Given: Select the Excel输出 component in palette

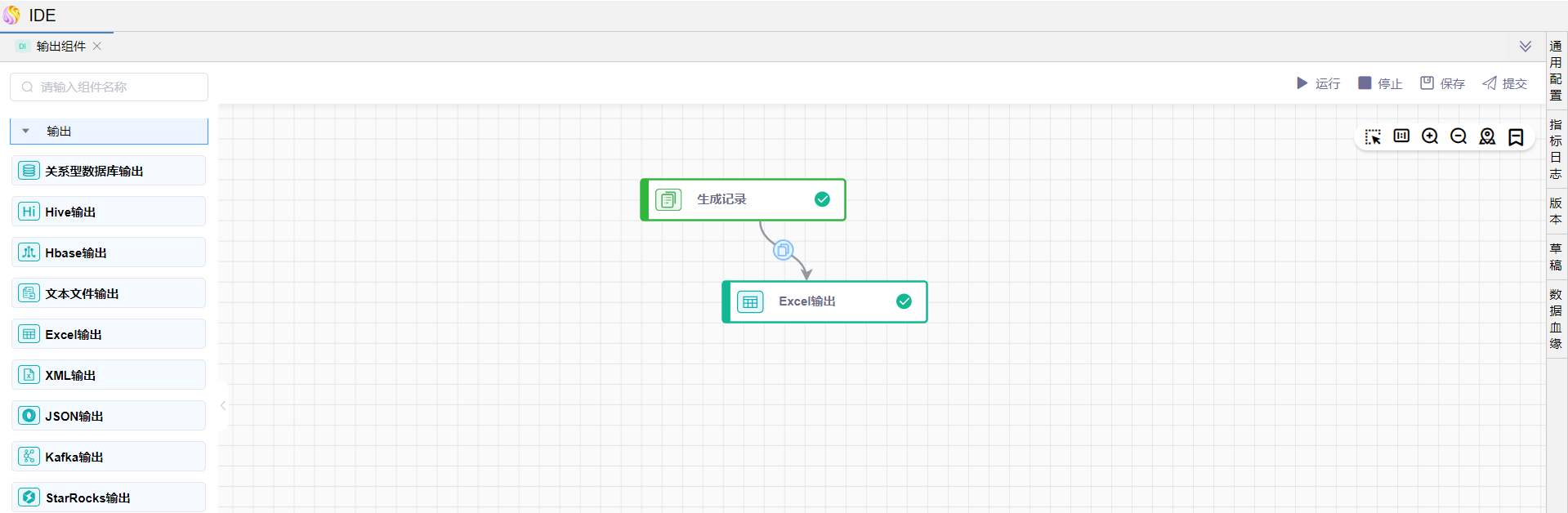Looking at the screenshot, I should 109,334.
